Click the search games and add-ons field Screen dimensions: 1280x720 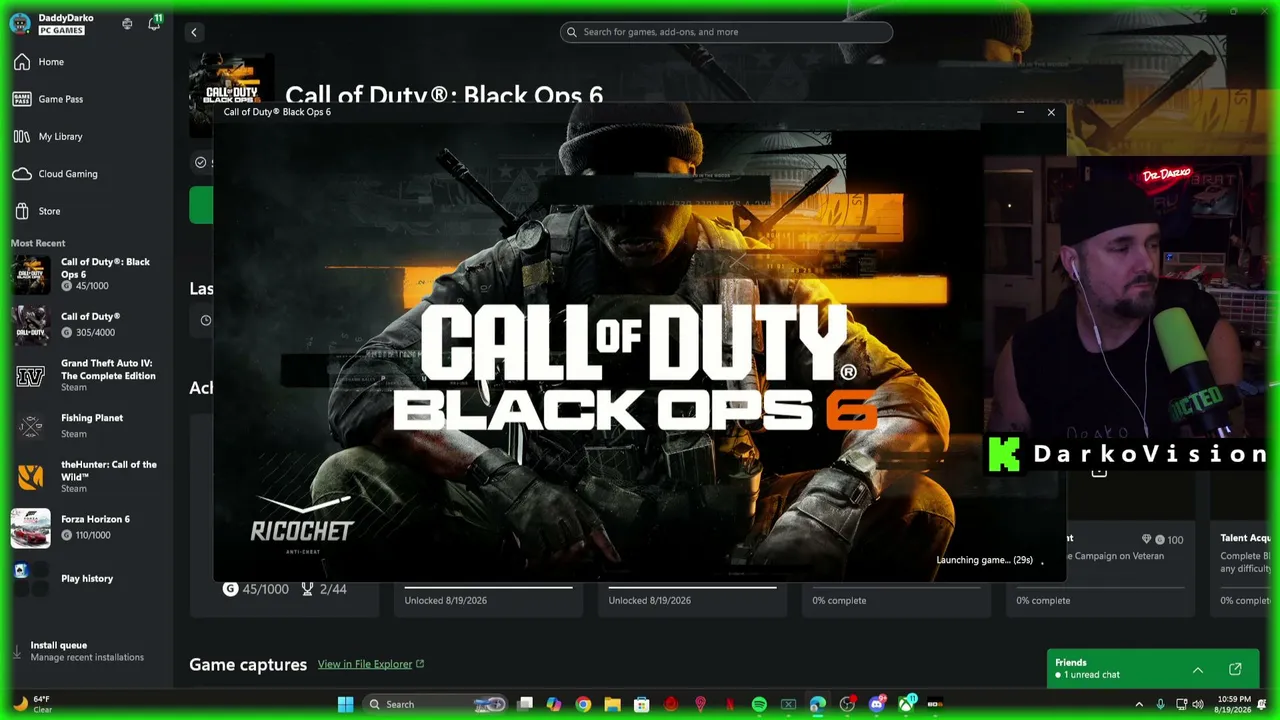726,32
